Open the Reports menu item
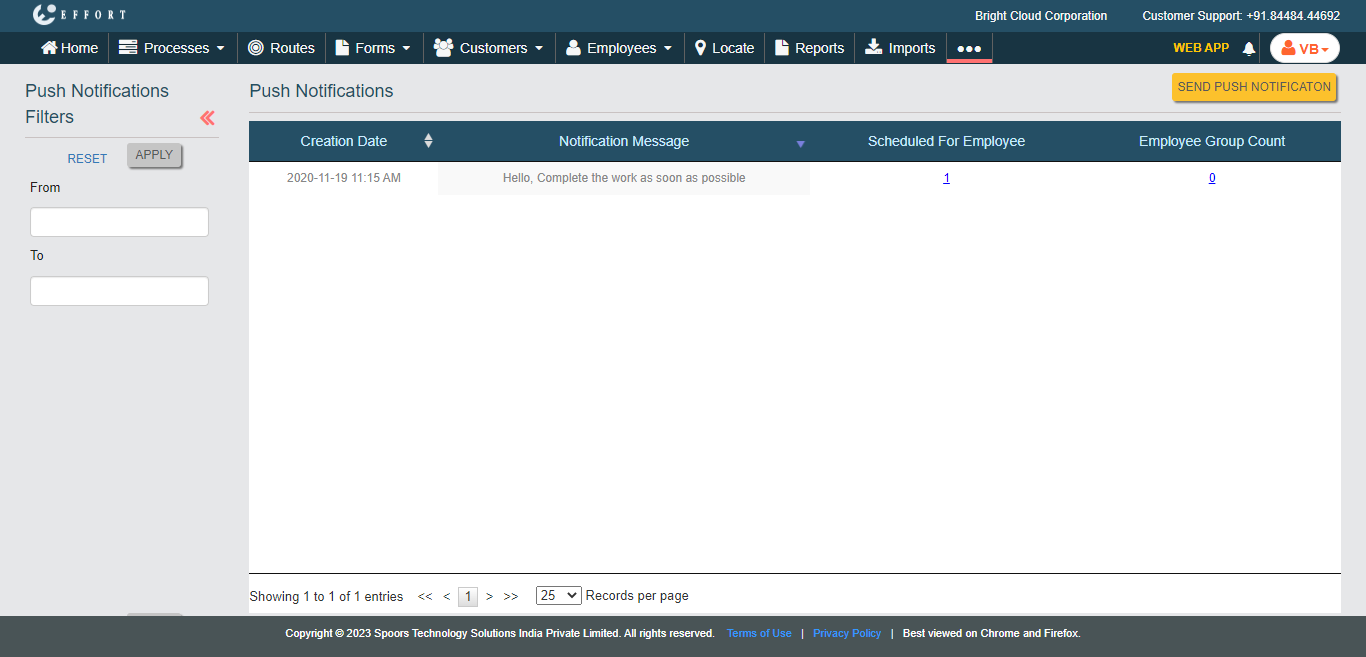1366x657 pixels. click(x=809, y=48)
